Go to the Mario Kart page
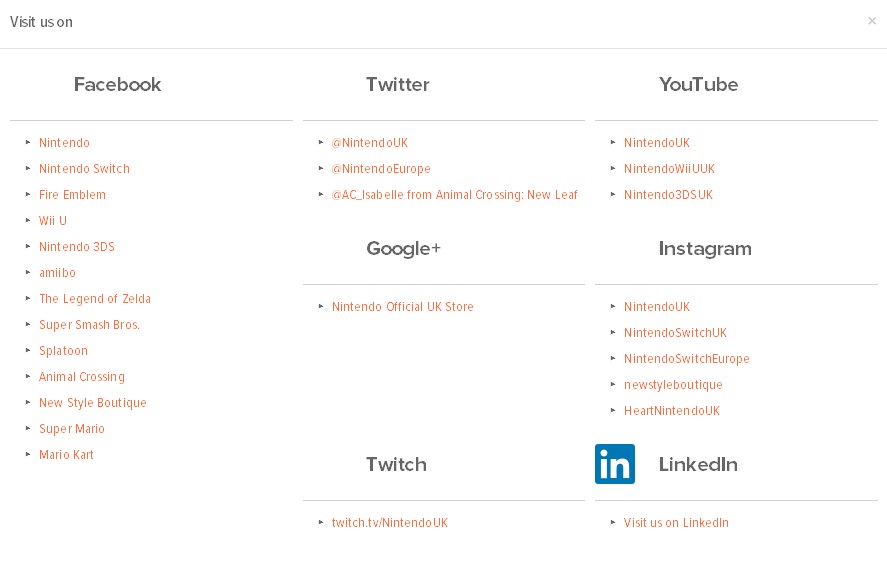This screenshot has width=887, height=567. [66, 455]
